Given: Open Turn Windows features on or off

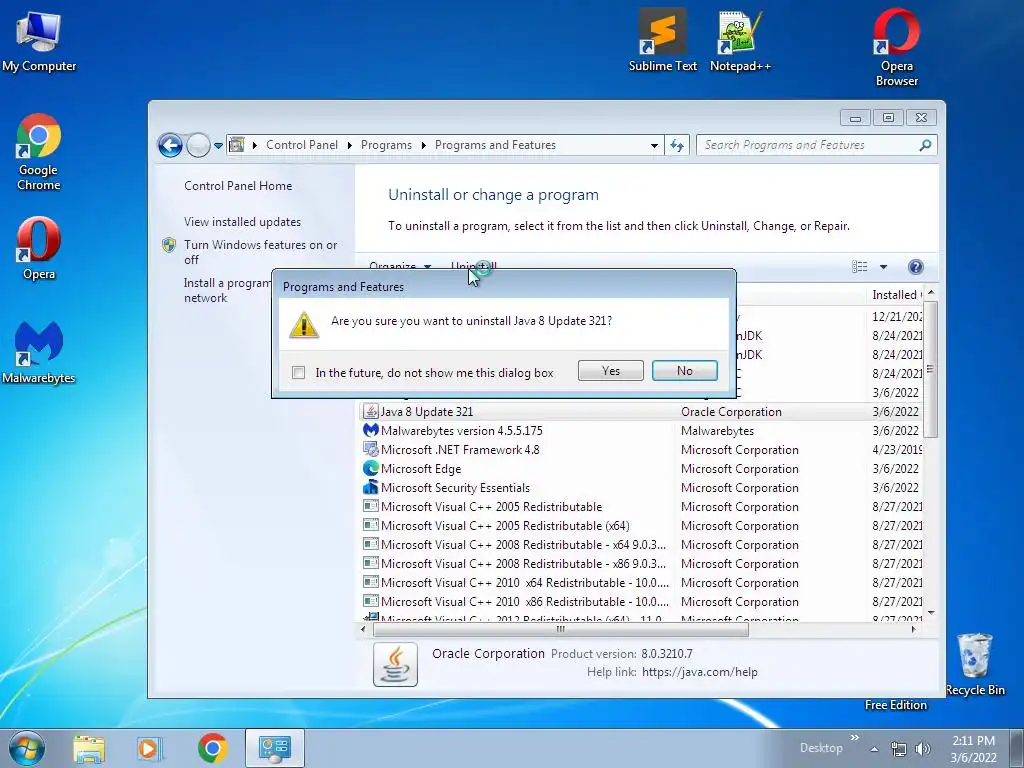Looking at the screenshot, I should click(260, 252).
